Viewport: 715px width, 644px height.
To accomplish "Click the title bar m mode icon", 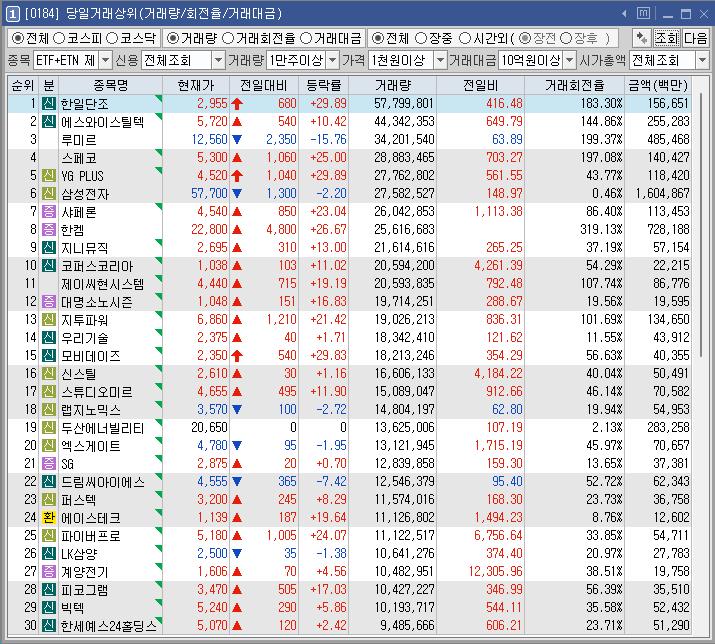I will [x=643, y=13].
